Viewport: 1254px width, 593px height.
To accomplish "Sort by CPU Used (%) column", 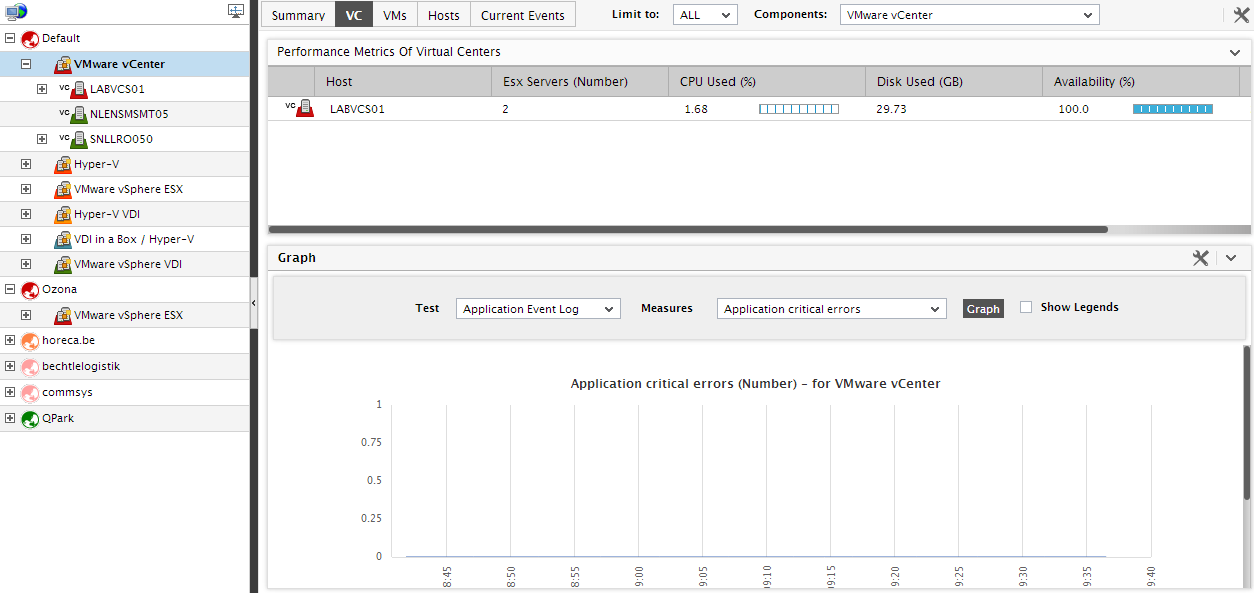I will tap(766, 82).
